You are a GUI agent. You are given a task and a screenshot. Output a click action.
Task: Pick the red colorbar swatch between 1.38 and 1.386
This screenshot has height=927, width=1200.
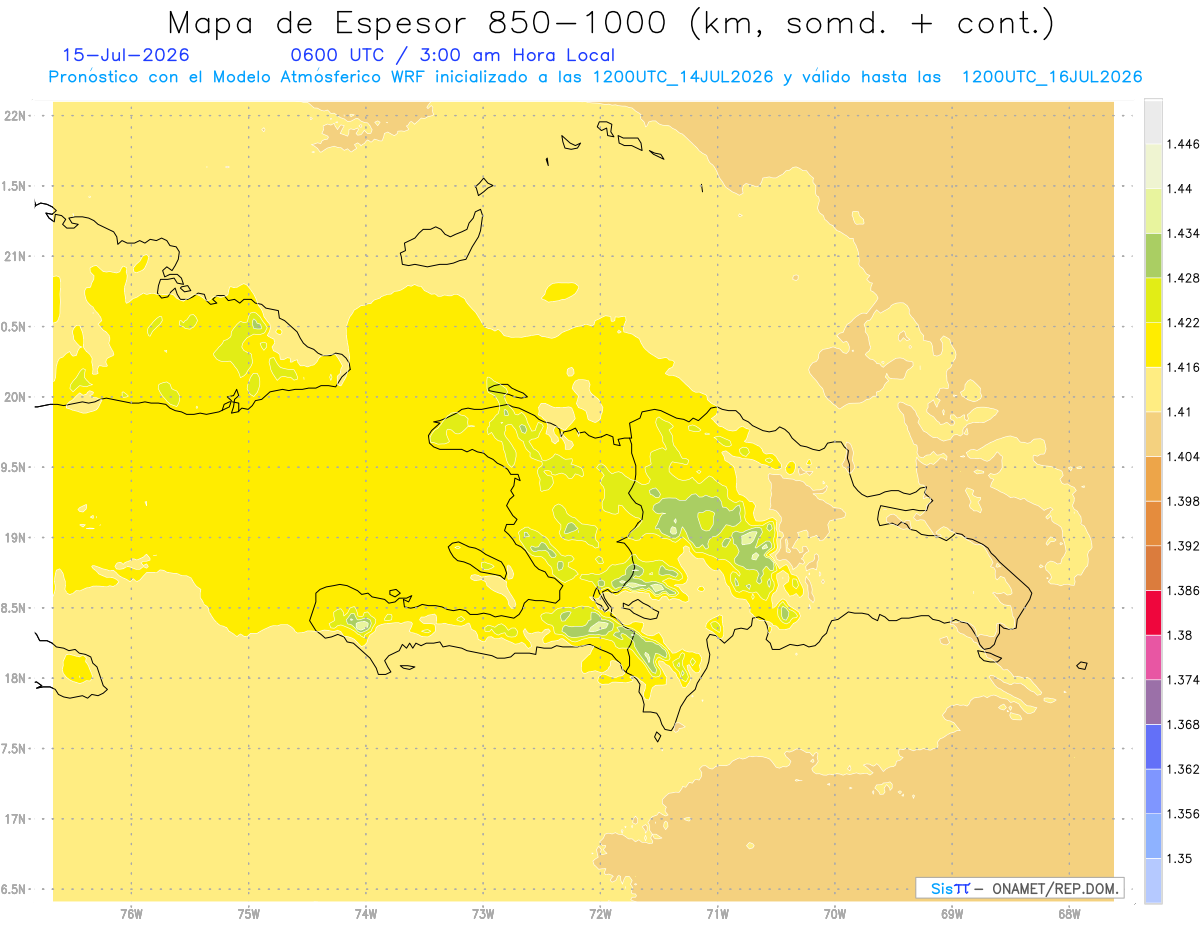point(1153,613)
